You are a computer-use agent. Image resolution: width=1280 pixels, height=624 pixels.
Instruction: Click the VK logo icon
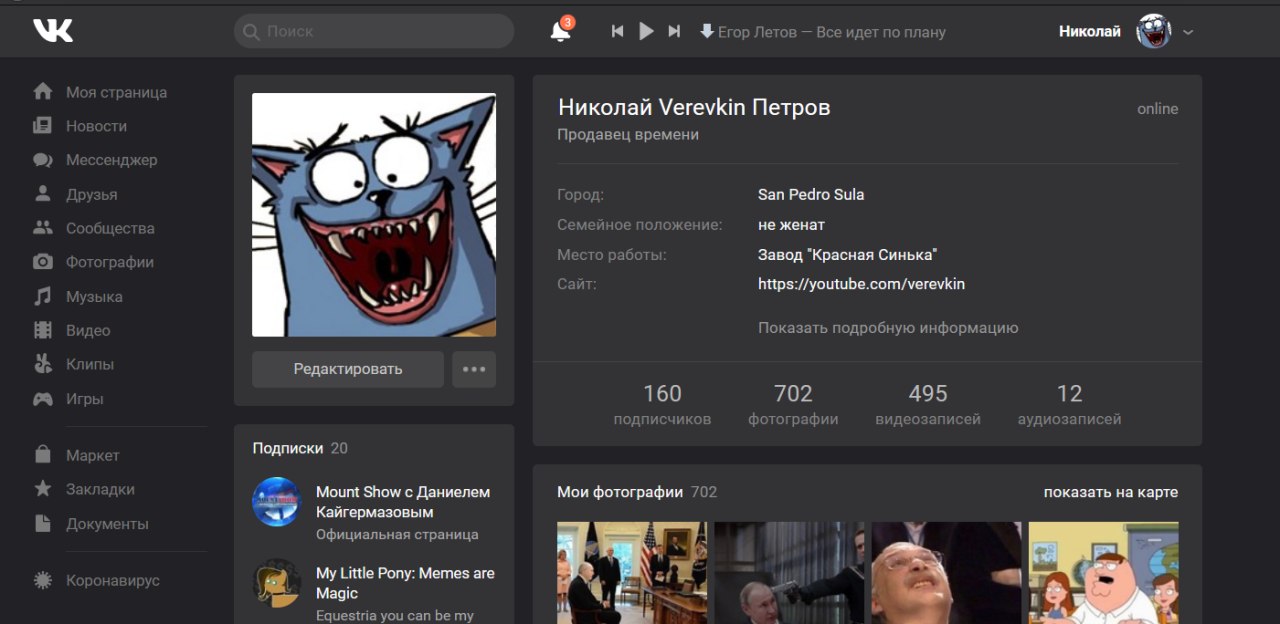53,31
